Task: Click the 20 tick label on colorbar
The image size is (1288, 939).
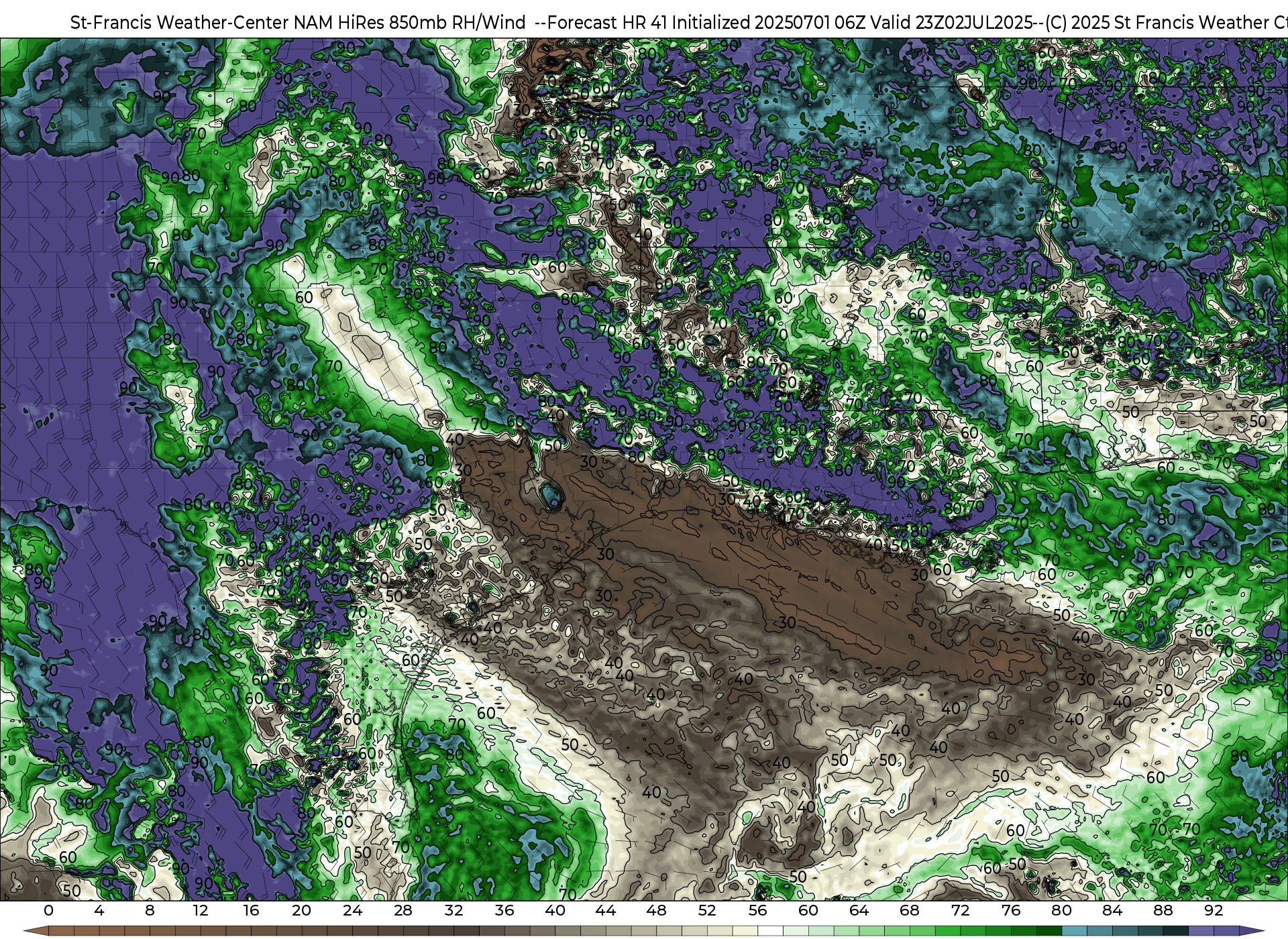Action: point(302,910)
